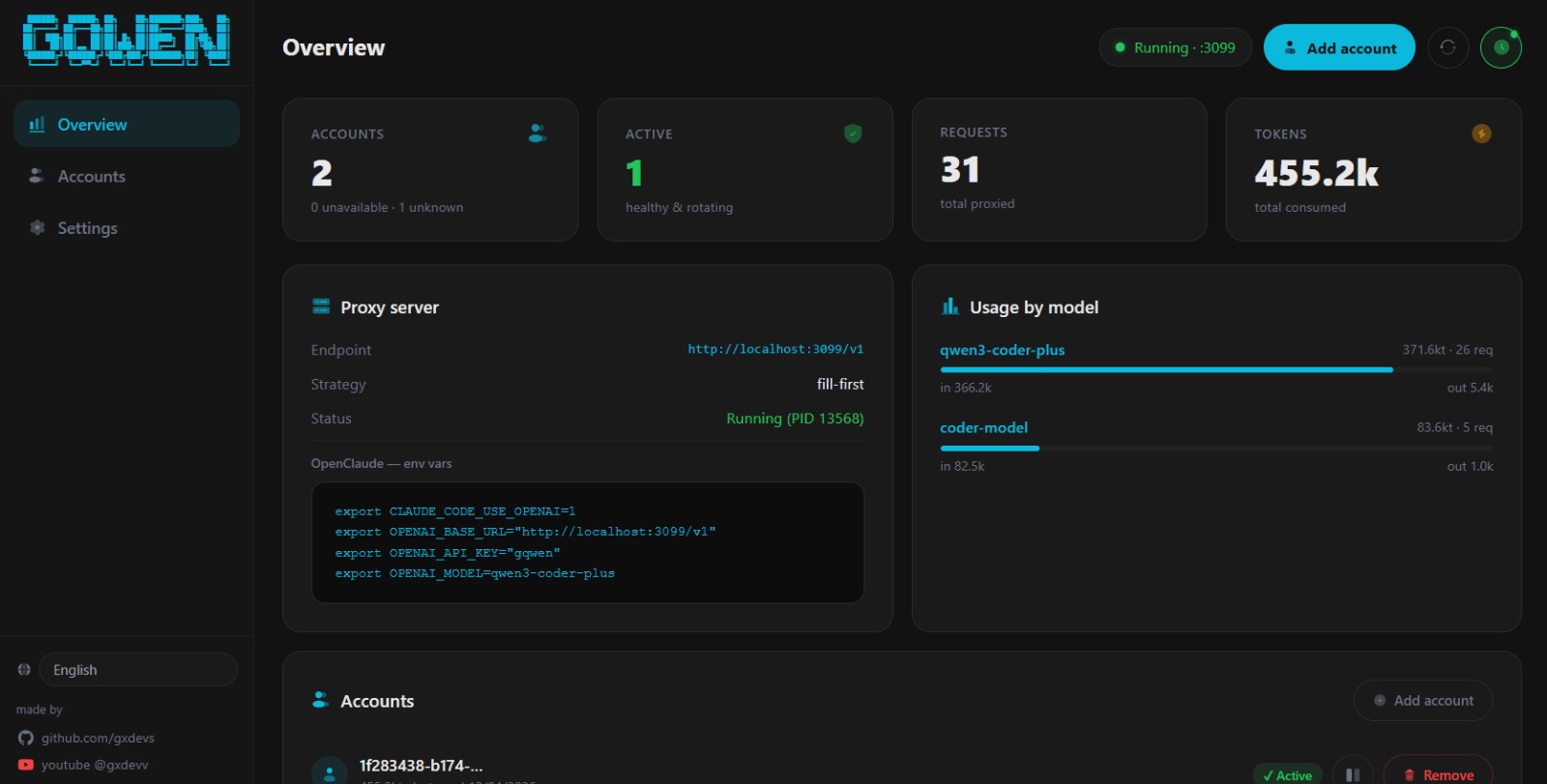Click the qwen3-coder-plus model name

coord(1002,350)
